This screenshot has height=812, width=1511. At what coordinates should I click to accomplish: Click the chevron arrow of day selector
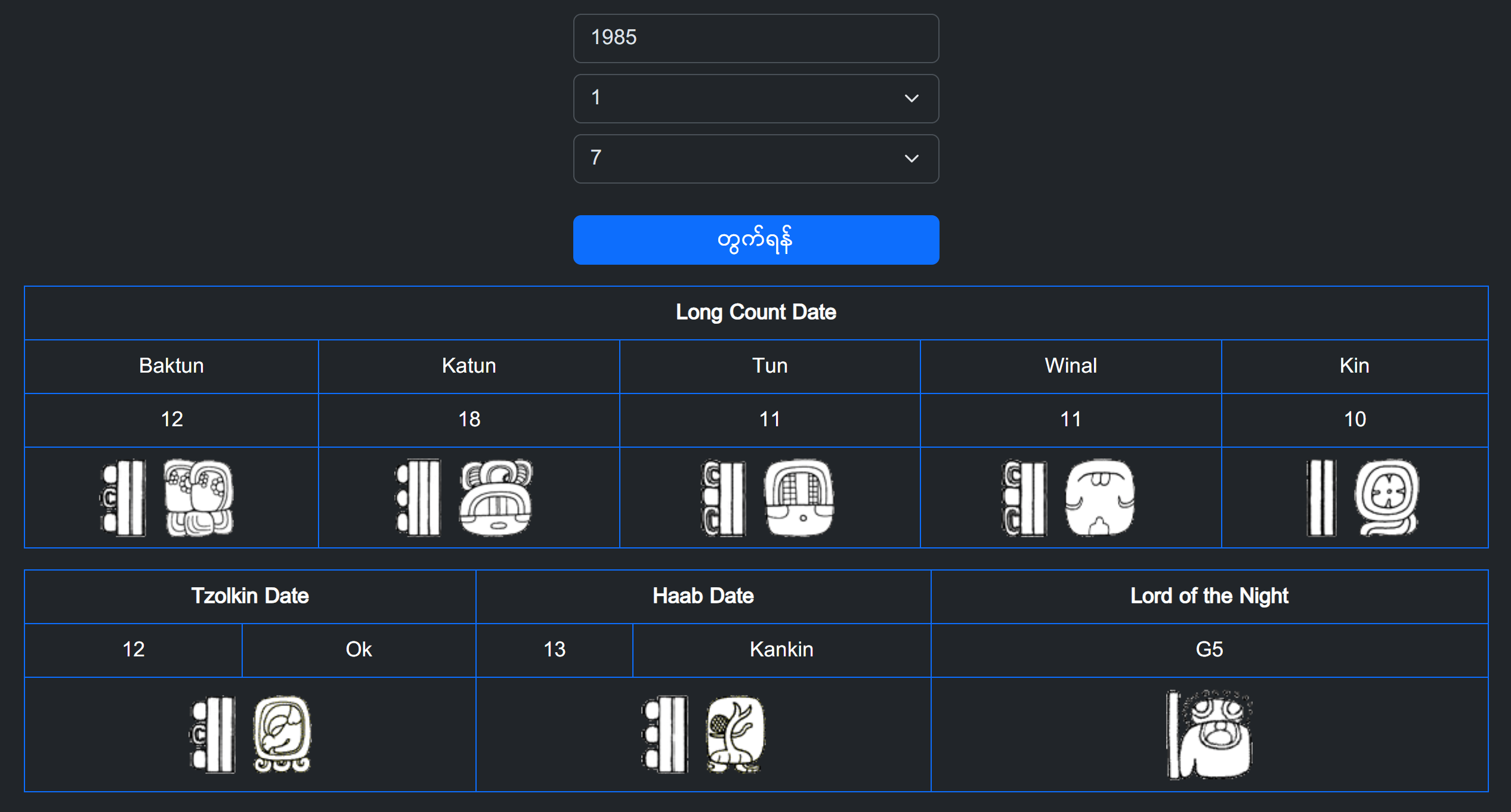tap(911, 159)
